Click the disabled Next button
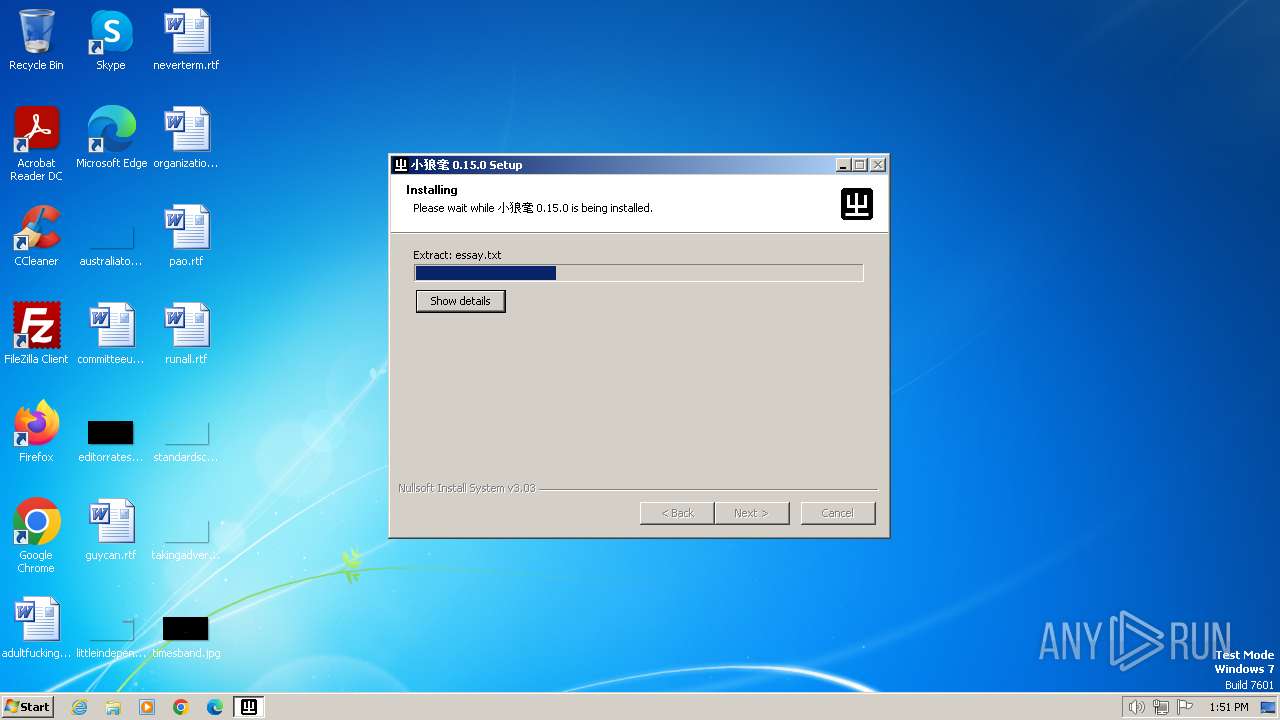This screenshot has height=720, width=1280. (x=752, y=513)
